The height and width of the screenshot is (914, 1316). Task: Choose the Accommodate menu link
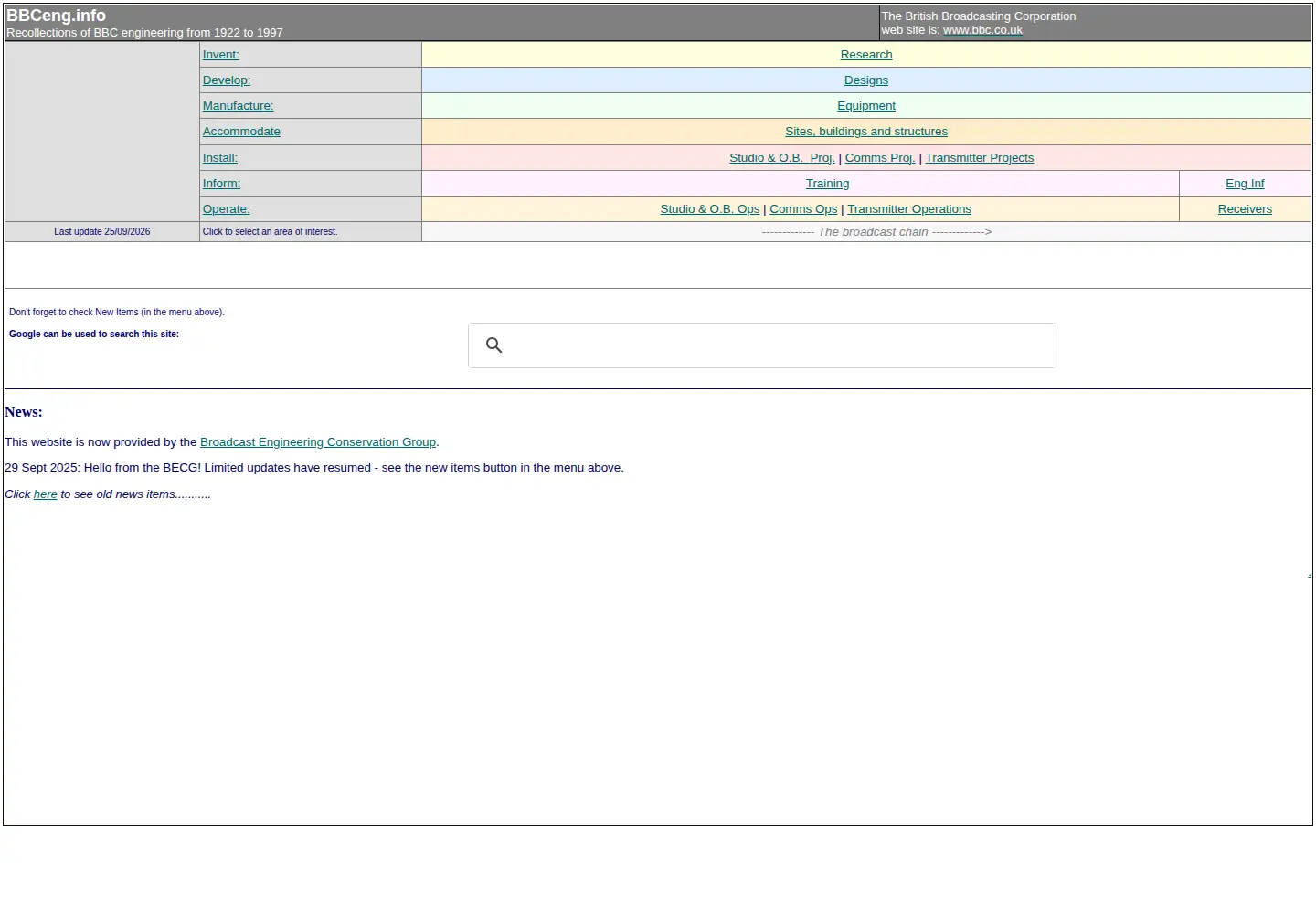tap(242, 132)
